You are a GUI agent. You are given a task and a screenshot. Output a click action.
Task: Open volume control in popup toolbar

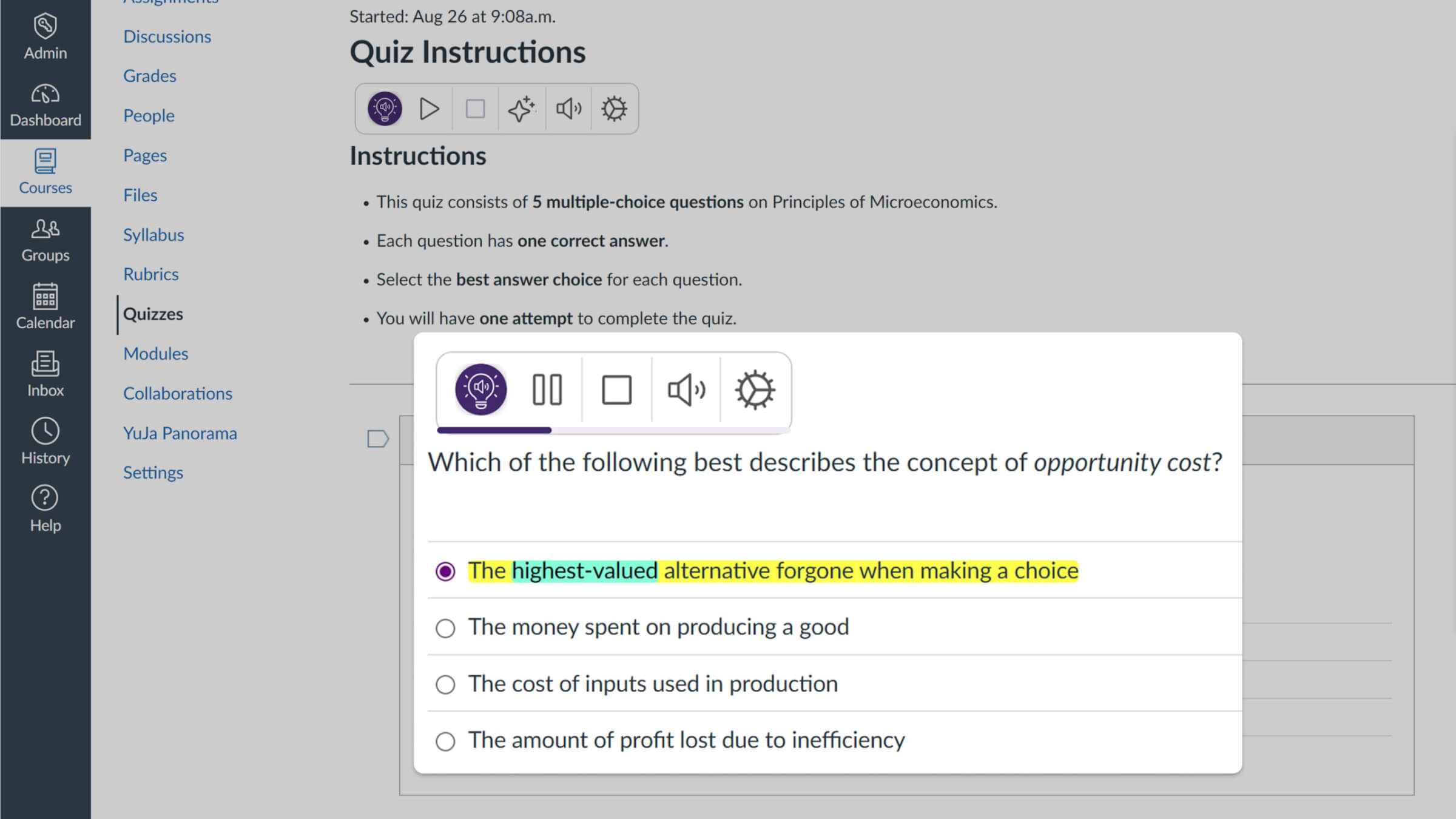point(686,389)
